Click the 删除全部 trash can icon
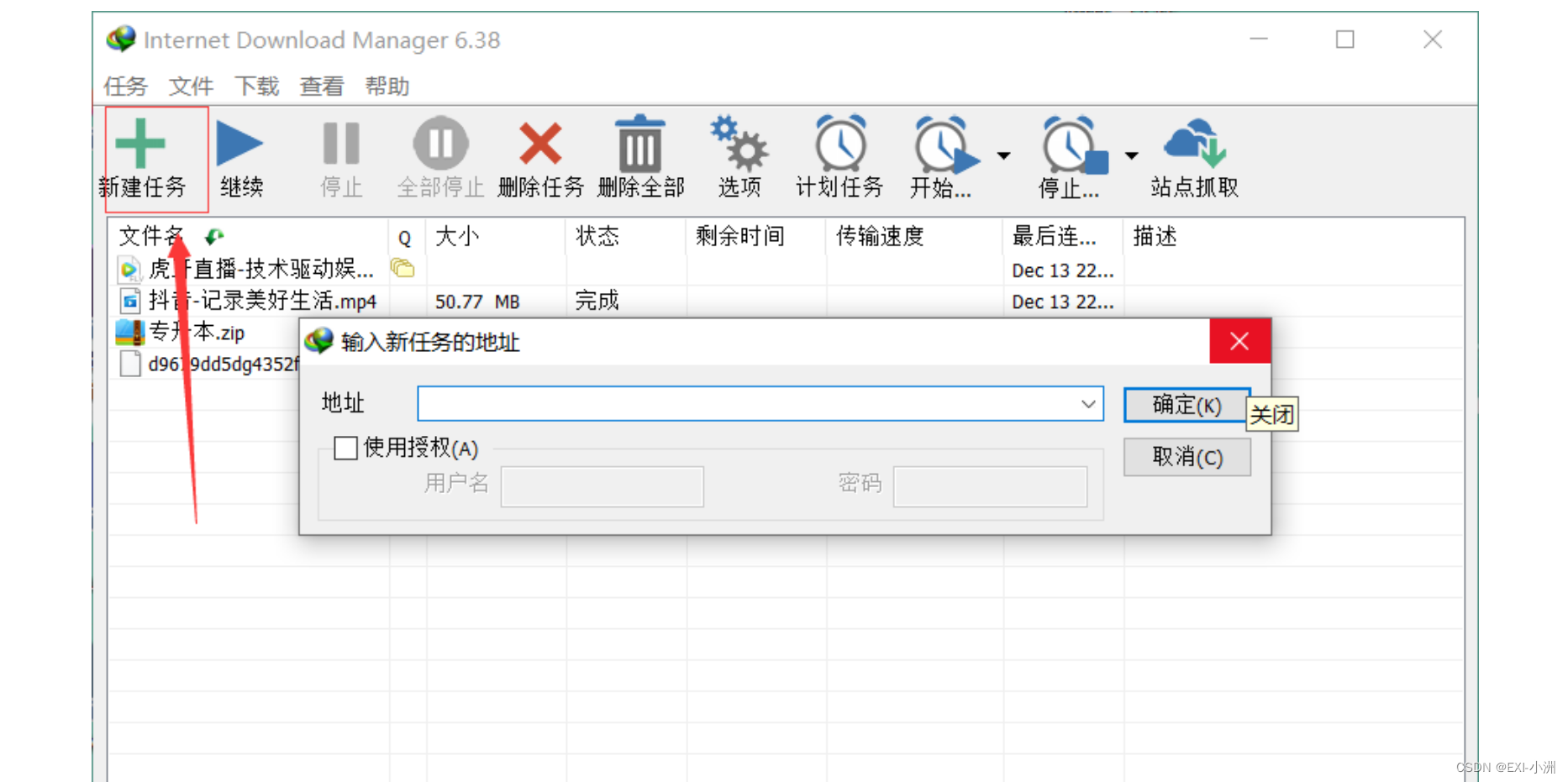 coord(640,143)
